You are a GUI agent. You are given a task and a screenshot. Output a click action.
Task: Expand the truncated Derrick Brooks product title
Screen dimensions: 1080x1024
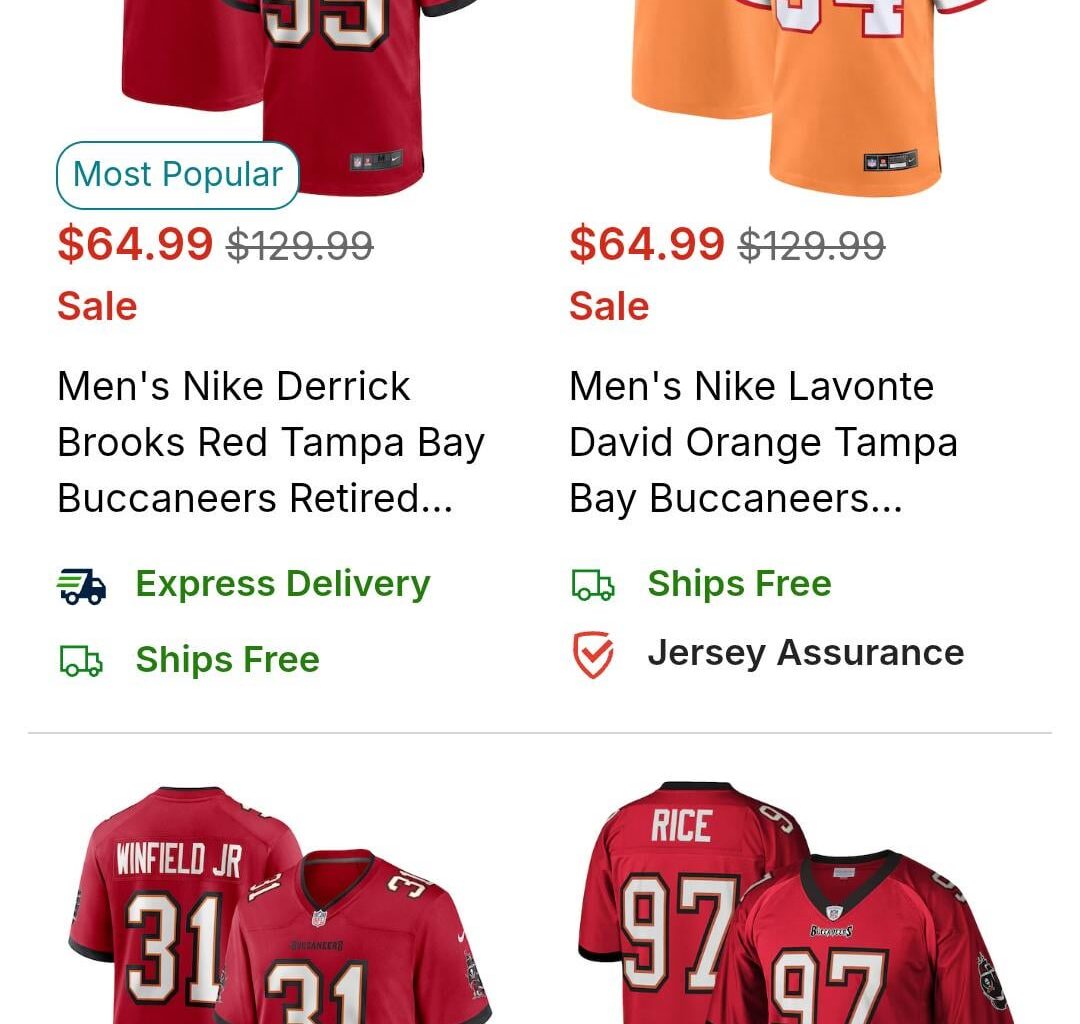coord(271,442)
